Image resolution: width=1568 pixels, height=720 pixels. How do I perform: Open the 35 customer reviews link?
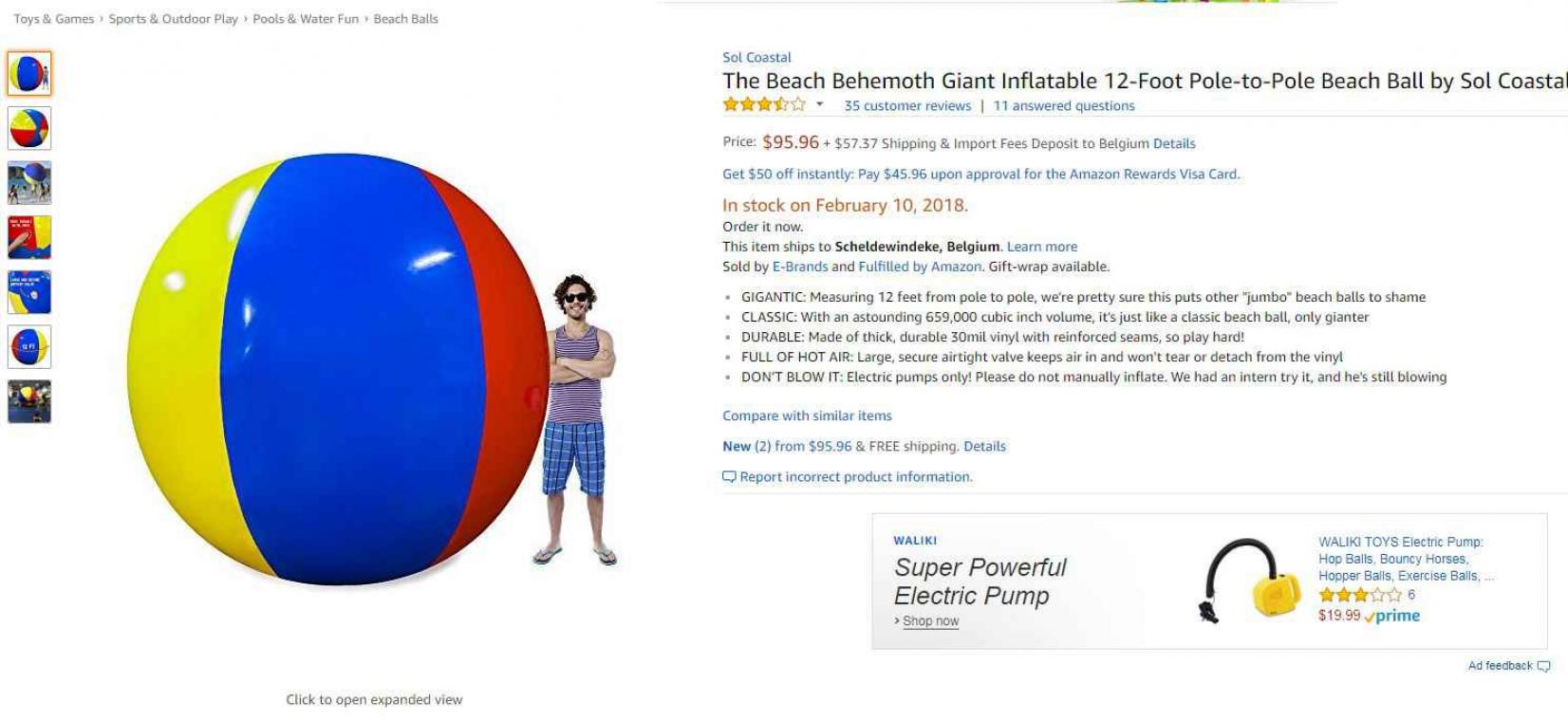coord(907,106)
